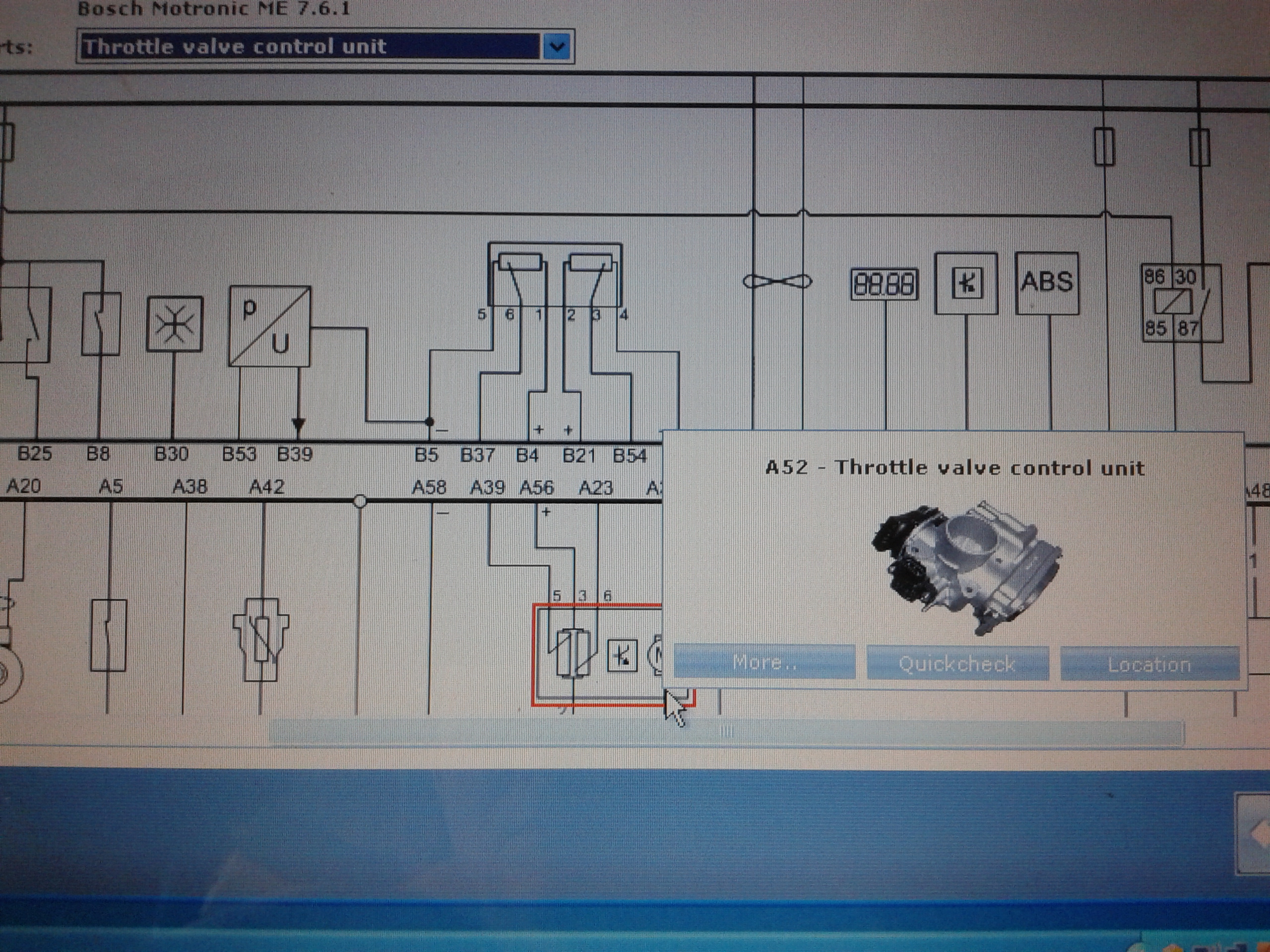Click the temperature sensor symbol below A42
This screenshot has height=952, width=1270.
pyautogui.click(x=261, y=639)
